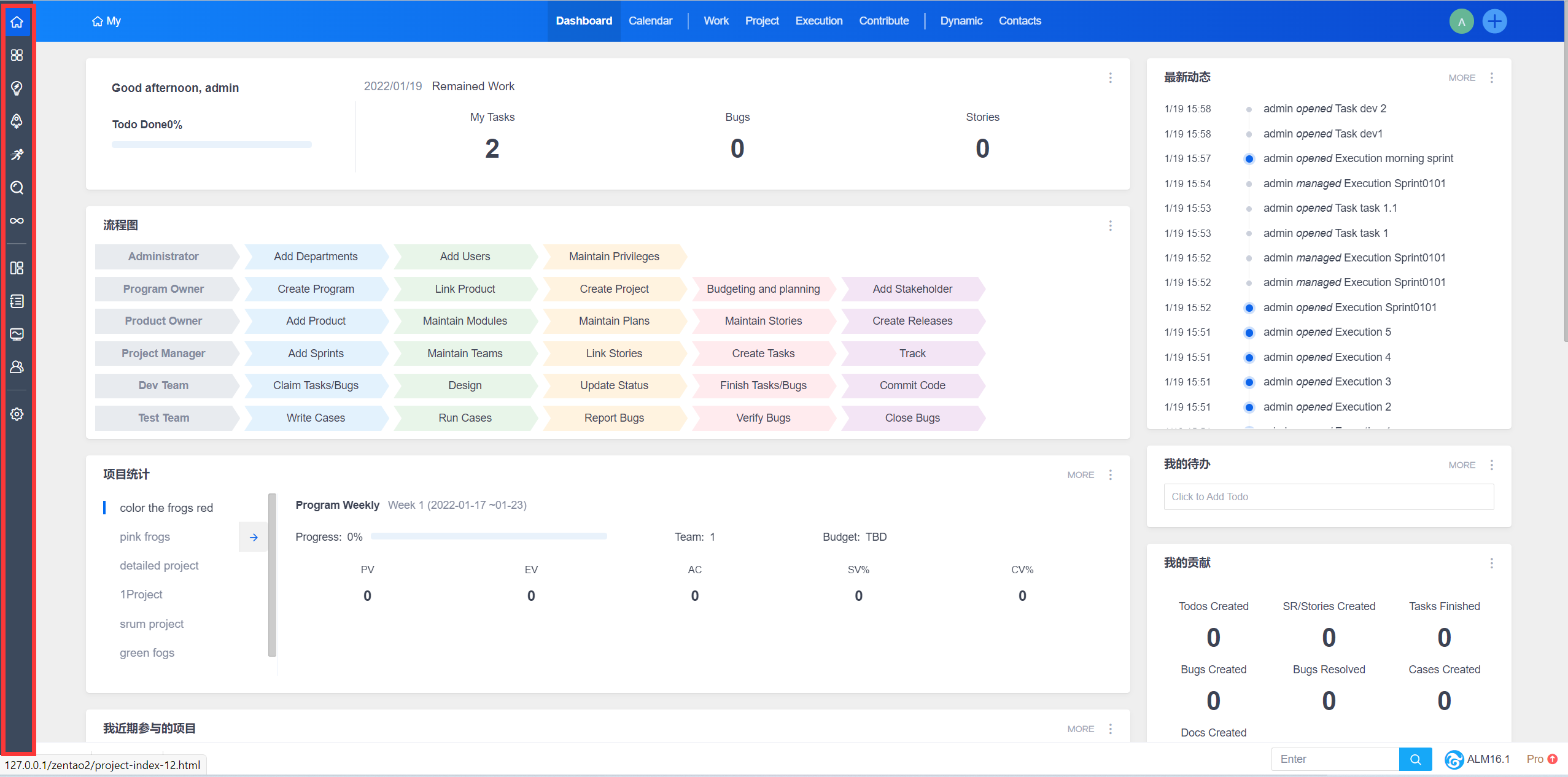Screen dimensions: 1568x777
Task: Open the DevOps infinity sidebar icon
Action: [17, 221]
